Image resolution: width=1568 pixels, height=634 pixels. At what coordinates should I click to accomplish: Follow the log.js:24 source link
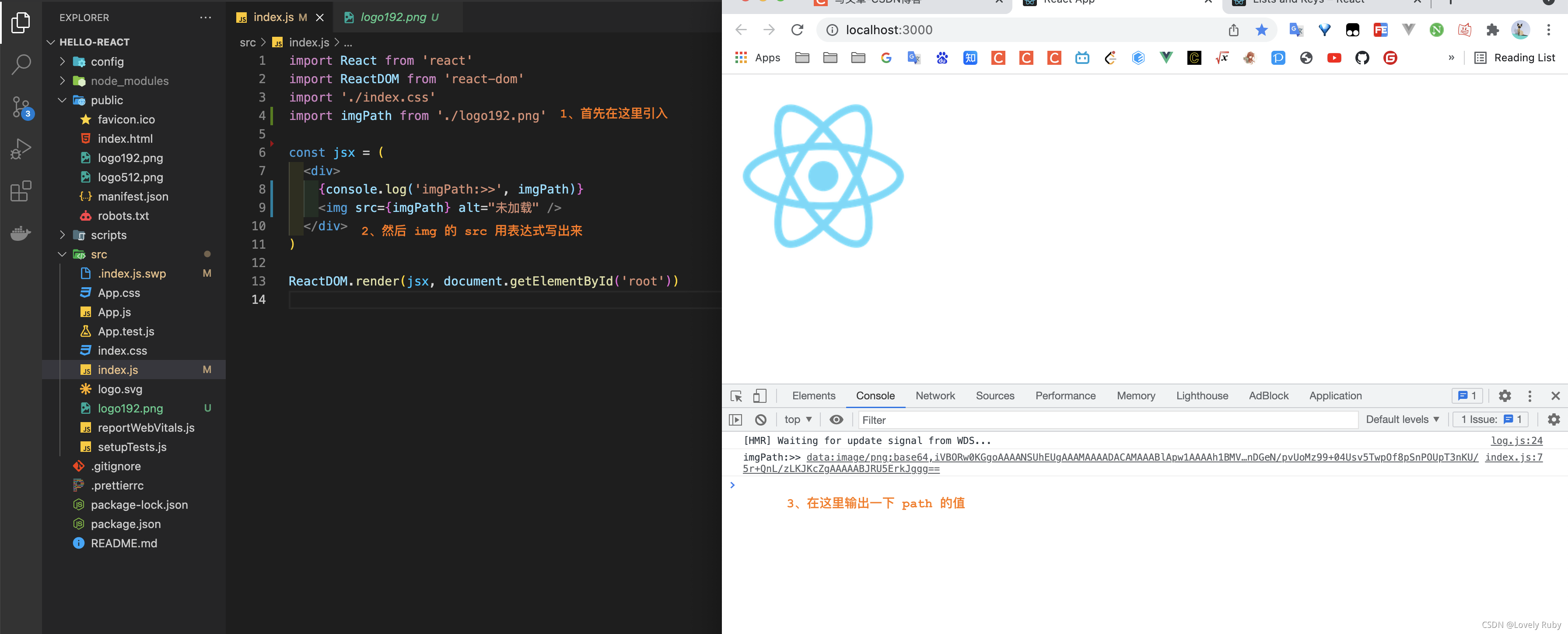(x=1516, y=440)
